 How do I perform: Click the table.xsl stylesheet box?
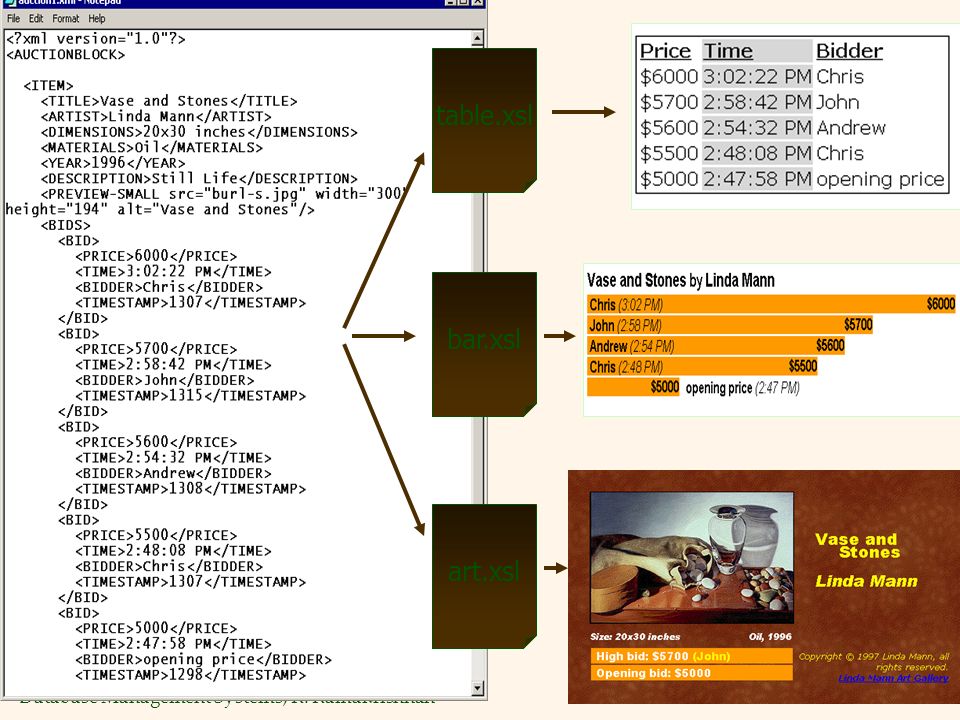coord(484,121)
